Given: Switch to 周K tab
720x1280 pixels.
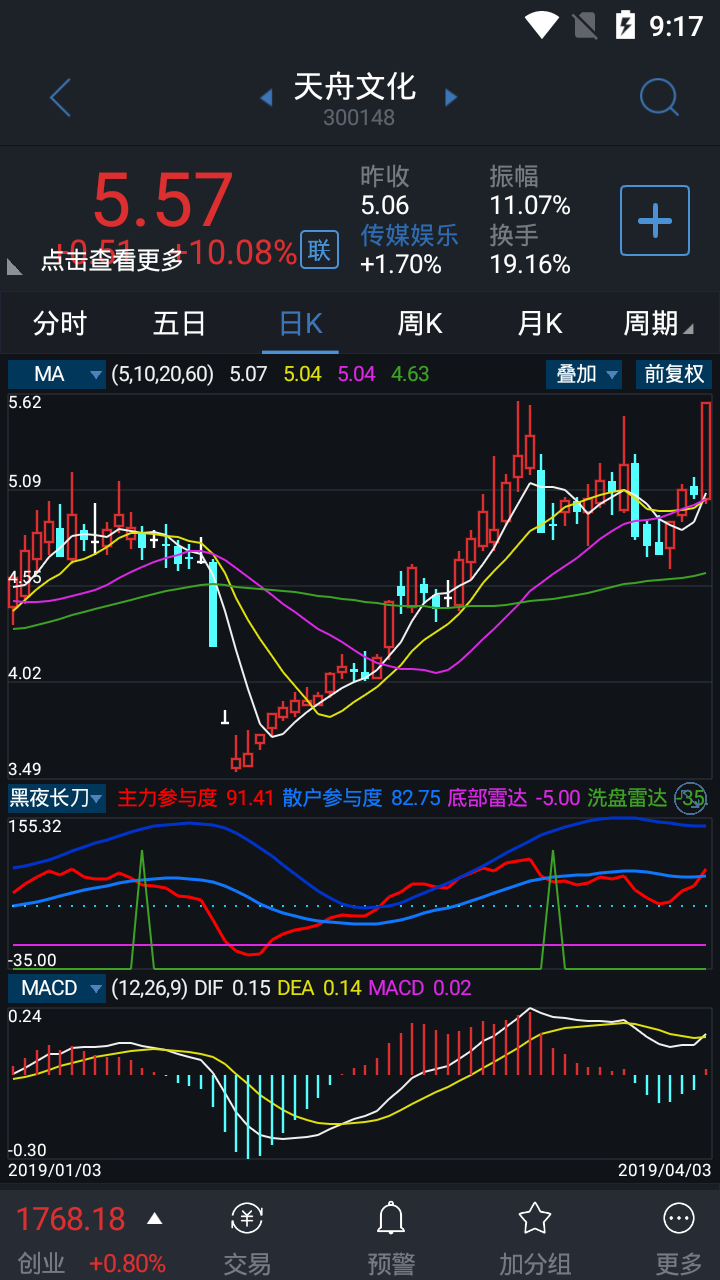Looking at the screenshot, I should coord(420,324).
